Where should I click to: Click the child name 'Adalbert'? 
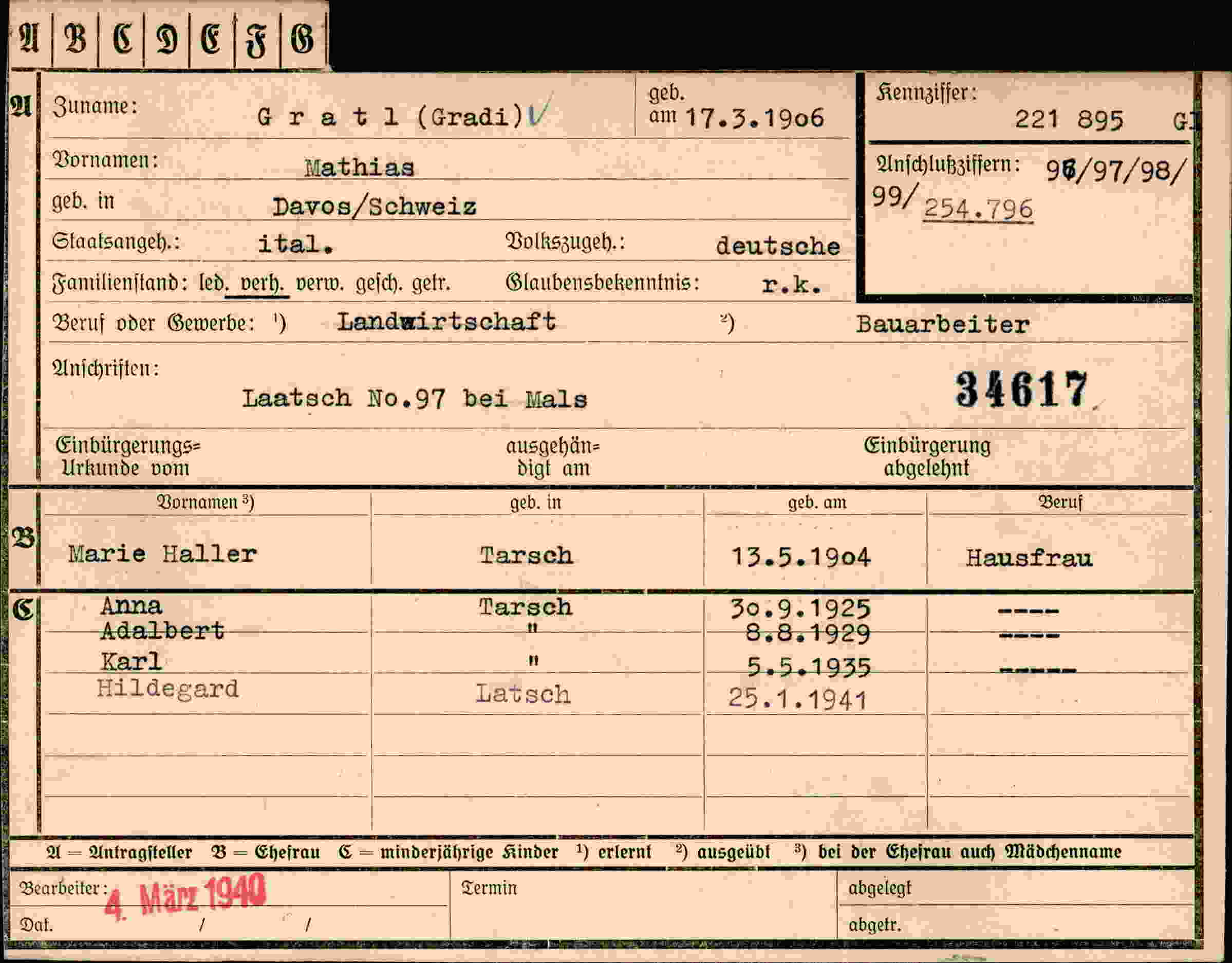click(162, 630)
